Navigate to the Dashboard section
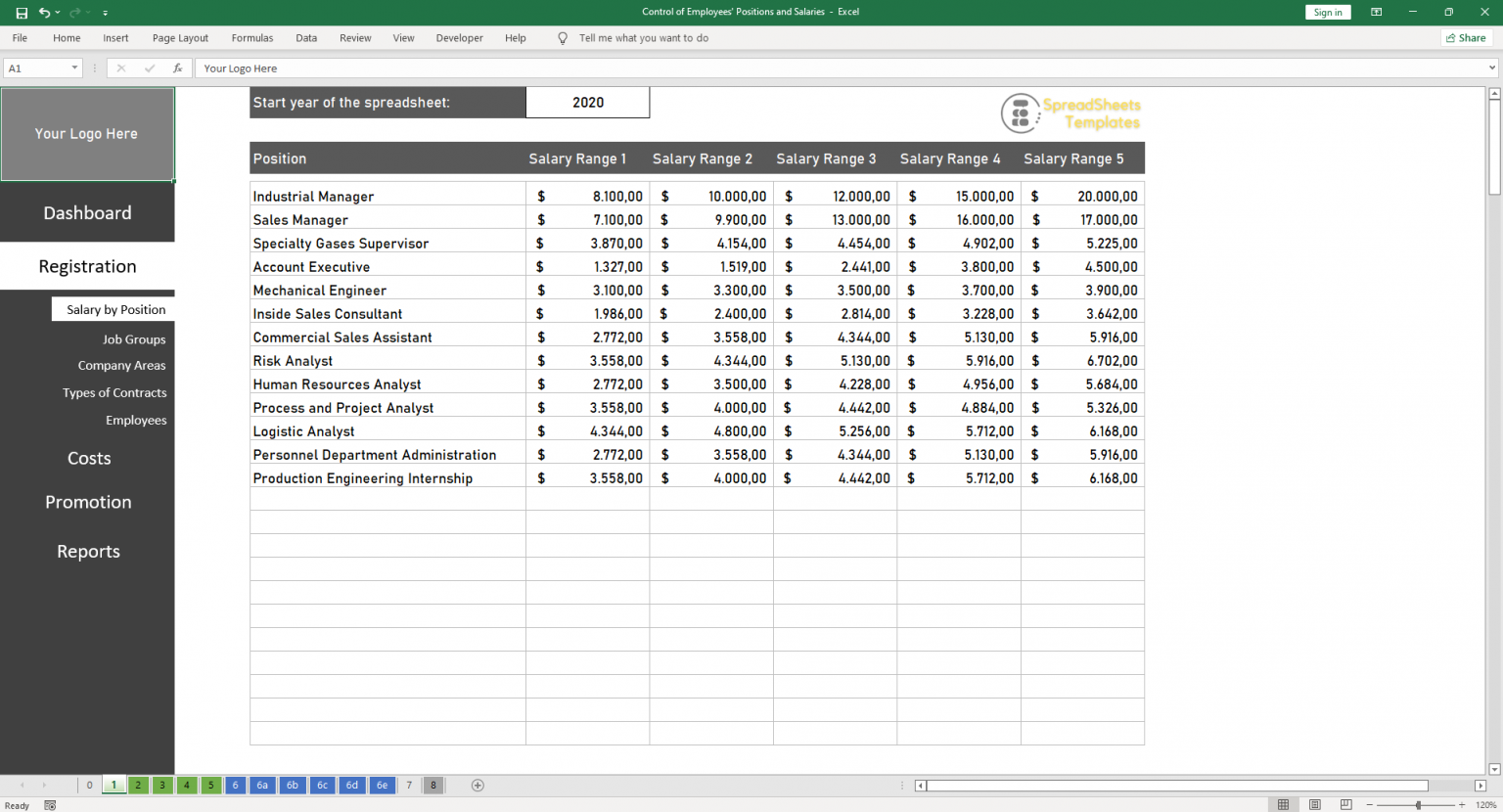The width and height of the screenshot is (1503, 812). coord(87,212)
